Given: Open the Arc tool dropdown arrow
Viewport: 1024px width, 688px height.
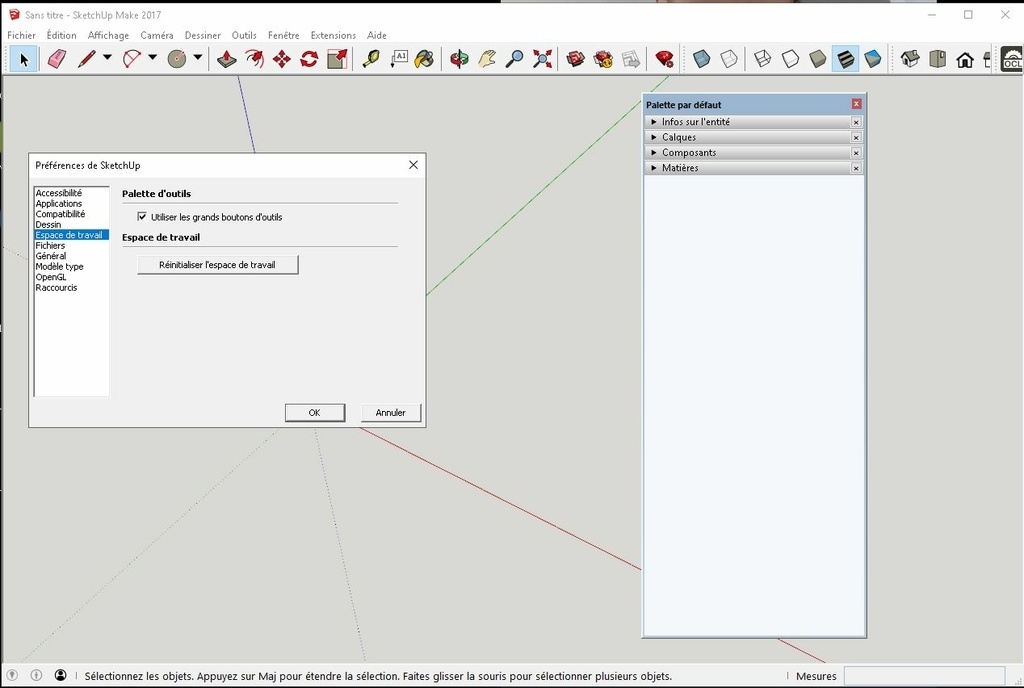Looking at the screenshot, I should coord(153,58).
